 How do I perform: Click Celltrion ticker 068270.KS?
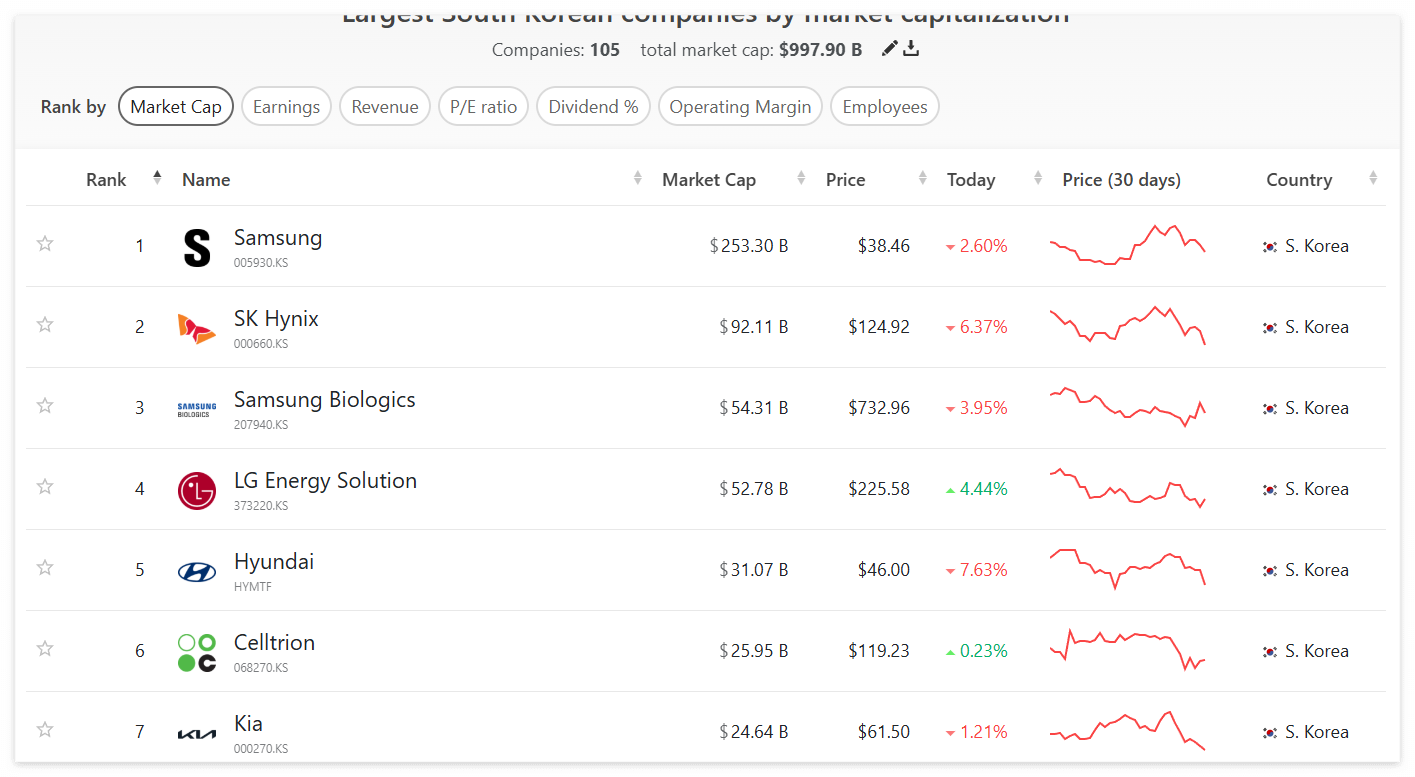coord(261,668)
